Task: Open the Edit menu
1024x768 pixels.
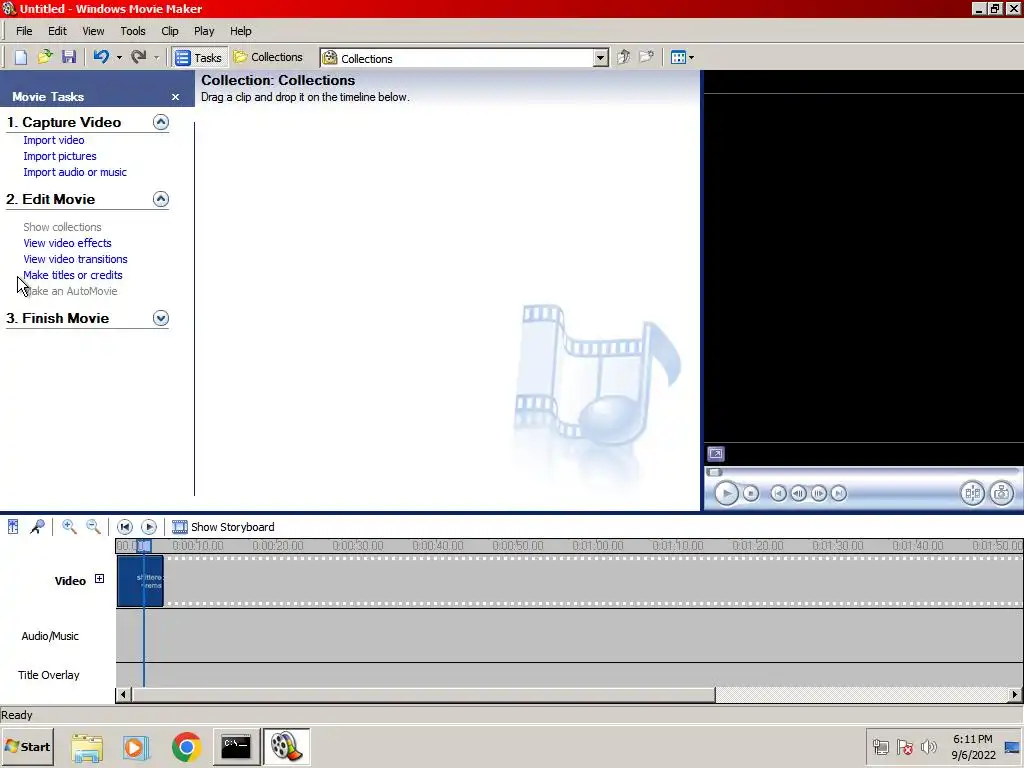Action: click(x=57, y=31)
